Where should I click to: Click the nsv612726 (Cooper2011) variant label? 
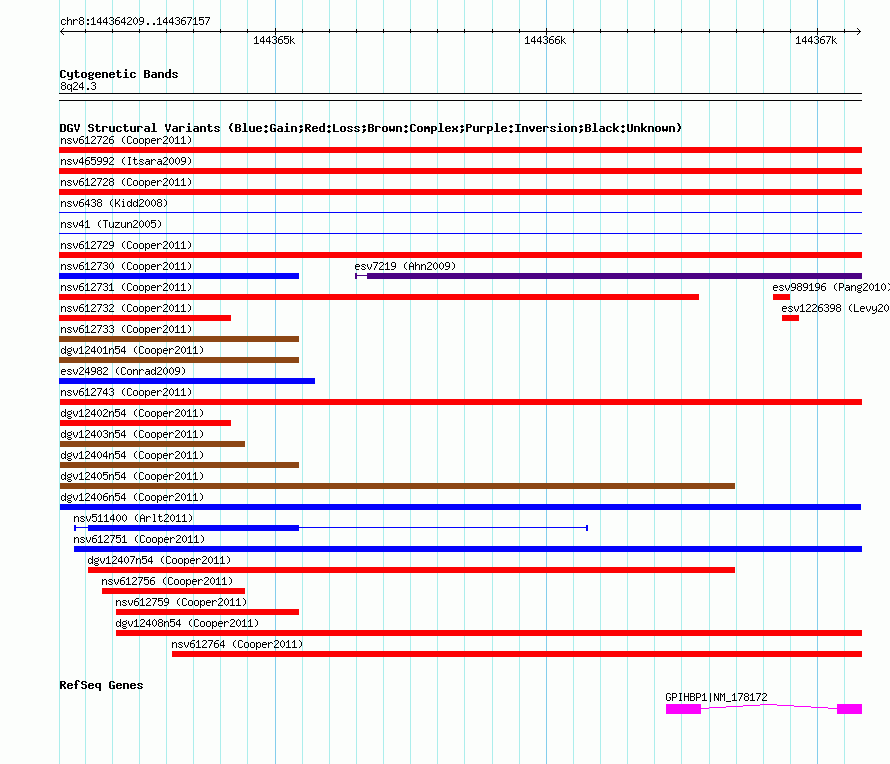[126, 140]
